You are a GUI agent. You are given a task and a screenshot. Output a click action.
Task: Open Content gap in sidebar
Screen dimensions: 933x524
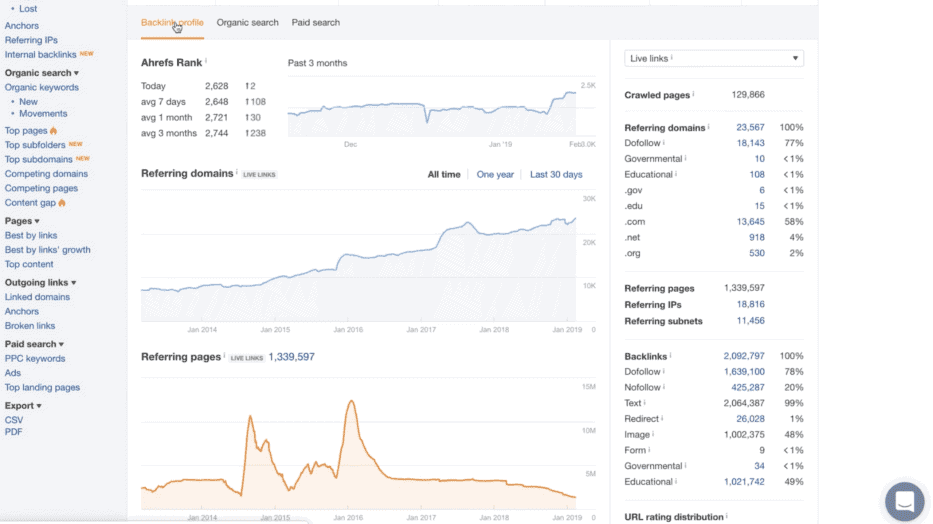point(30,203)
